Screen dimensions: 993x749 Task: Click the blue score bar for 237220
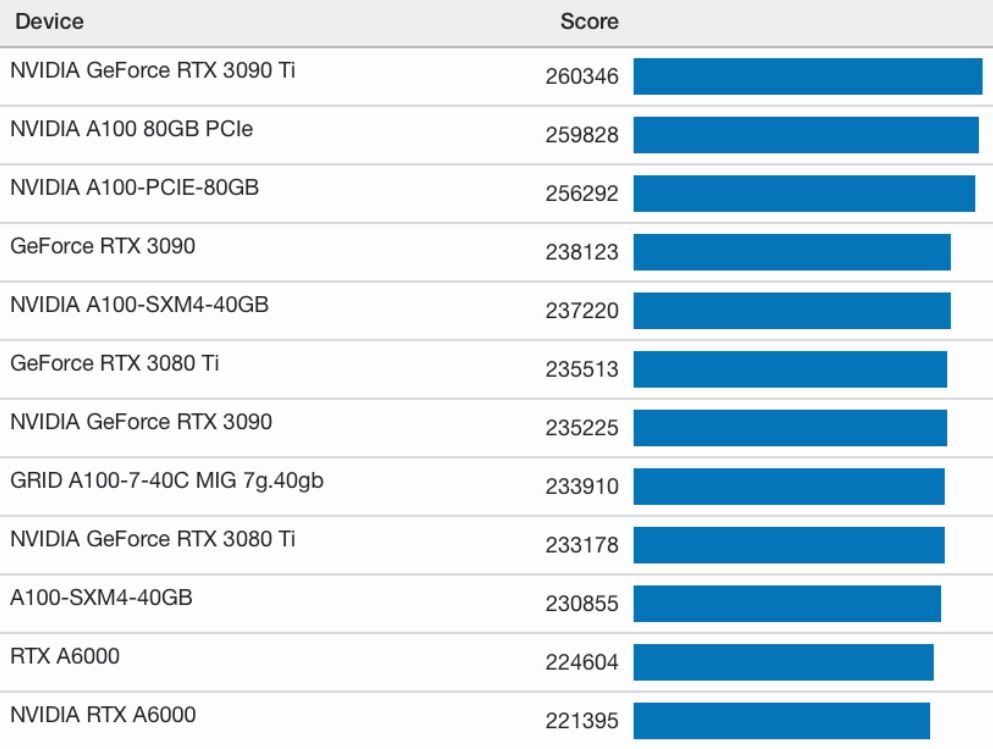coord(792,310)
